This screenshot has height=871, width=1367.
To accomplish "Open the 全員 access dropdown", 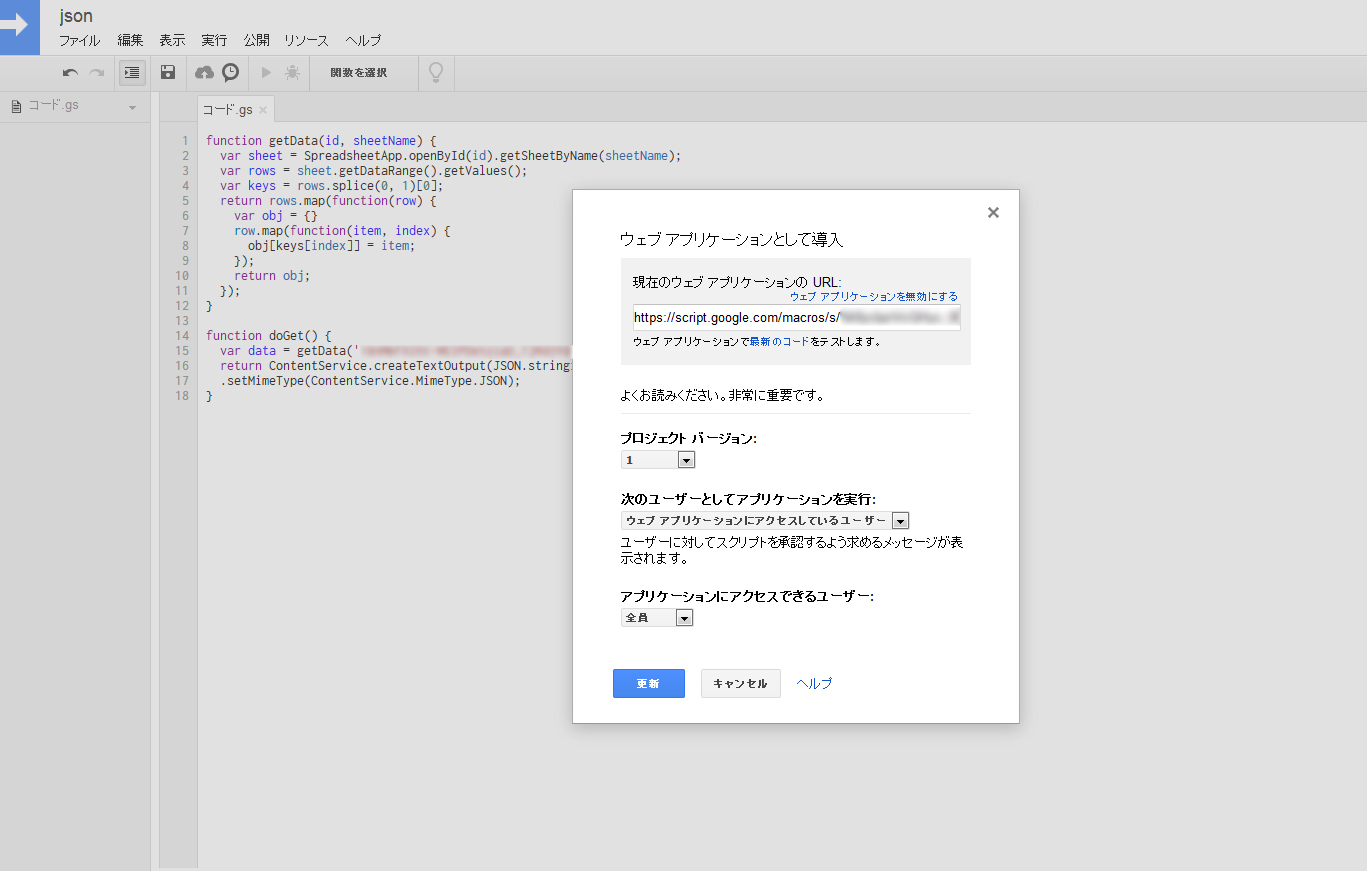I will point(685,617).
